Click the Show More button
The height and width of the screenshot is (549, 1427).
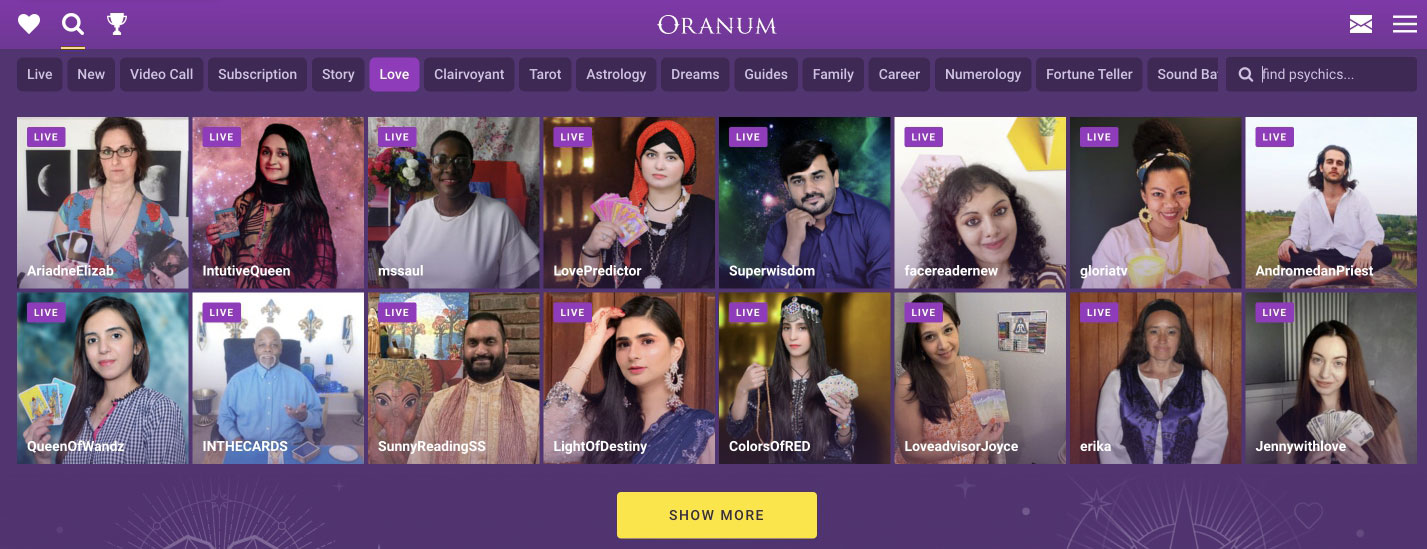[717, 515]
